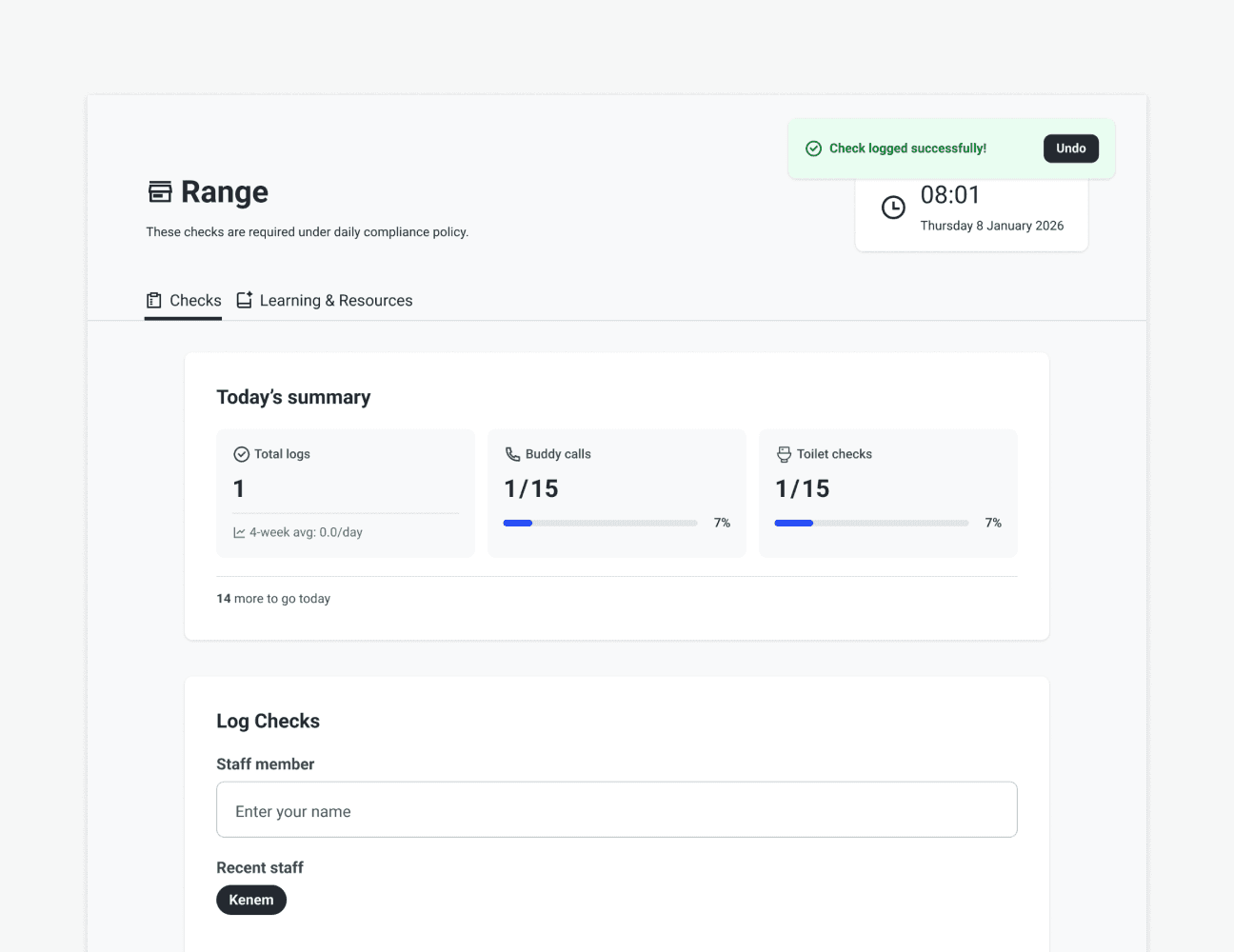The height and width of the screenshot is (952, 1234).
Task: Select recent staff chip Kenem
Action: (x=251, y=900)
